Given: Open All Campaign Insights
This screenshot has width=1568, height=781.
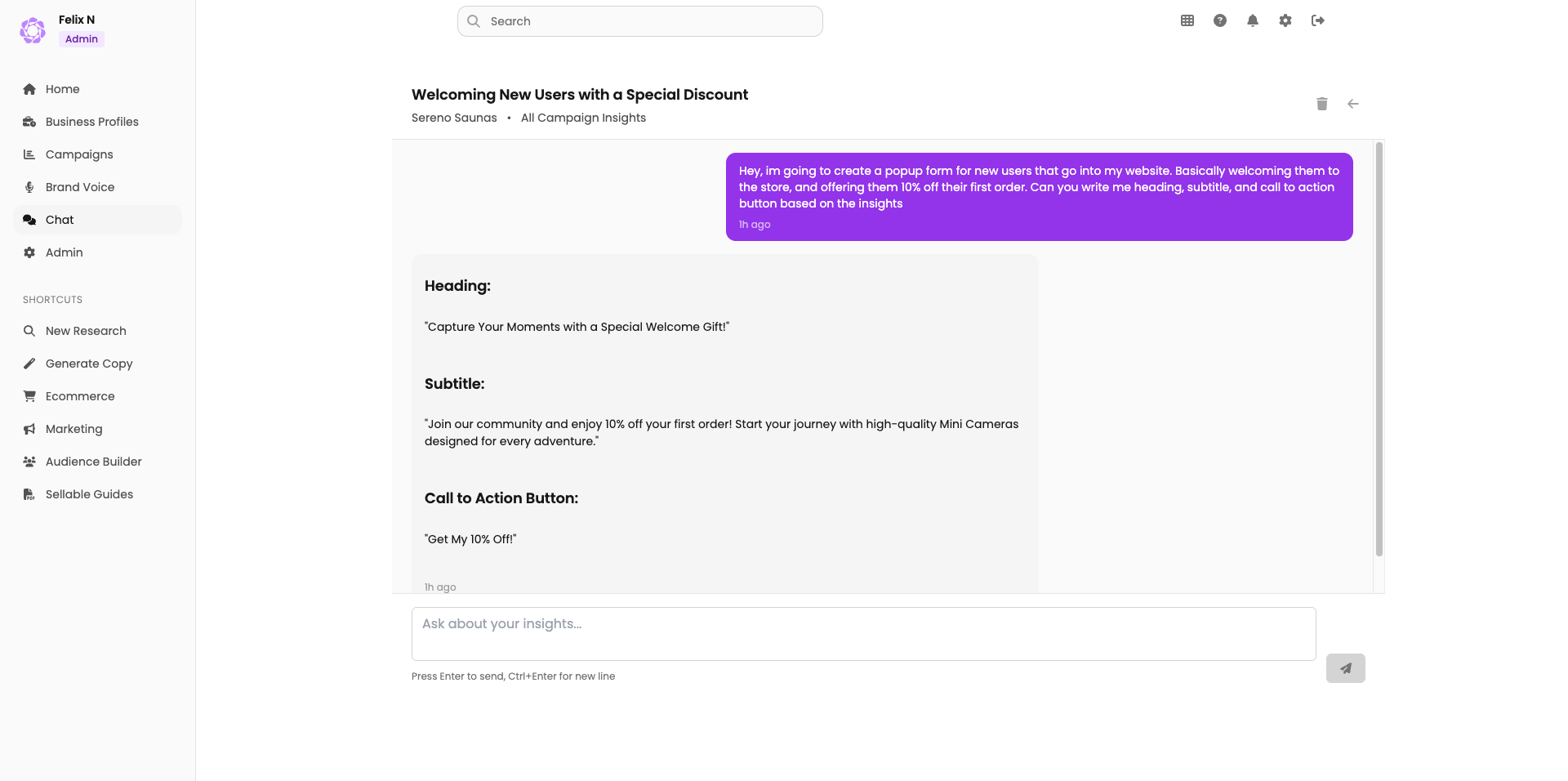Looking at the screenshot, I should tap(582, 118).
